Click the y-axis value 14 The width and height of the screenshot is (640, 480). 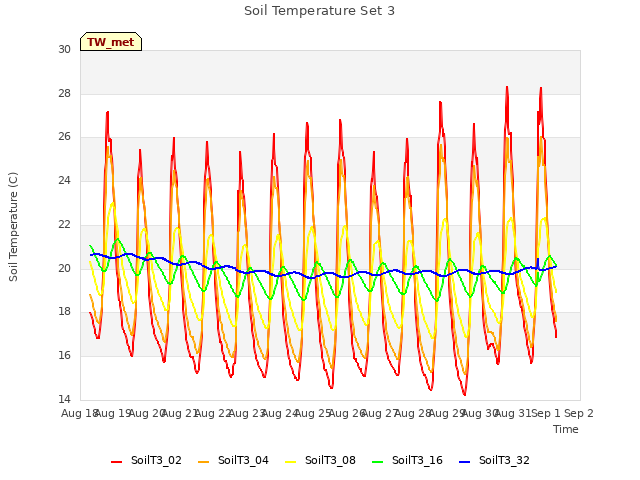[64, 399]
